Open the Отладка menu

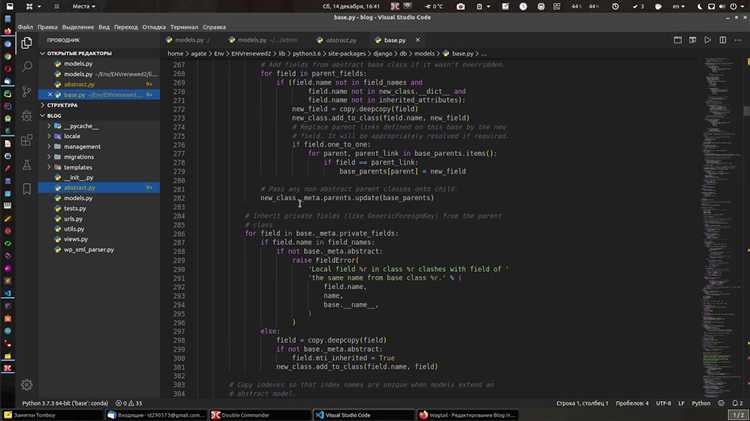[154, 27]
